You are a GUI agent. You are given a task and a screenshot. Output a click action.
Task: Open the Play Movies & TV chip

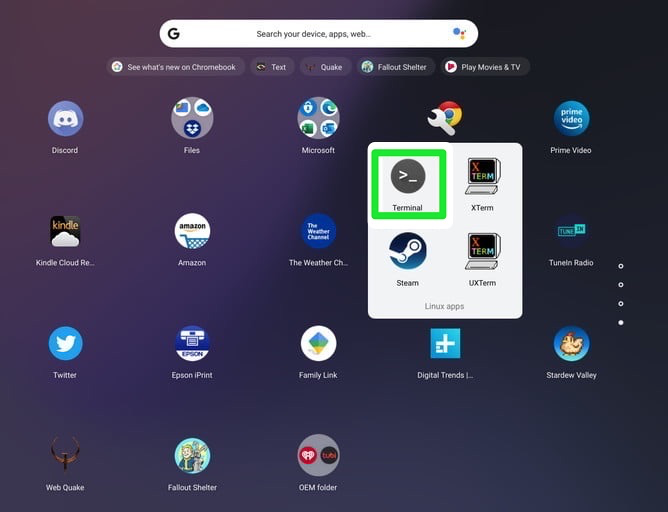coord(485,67)
